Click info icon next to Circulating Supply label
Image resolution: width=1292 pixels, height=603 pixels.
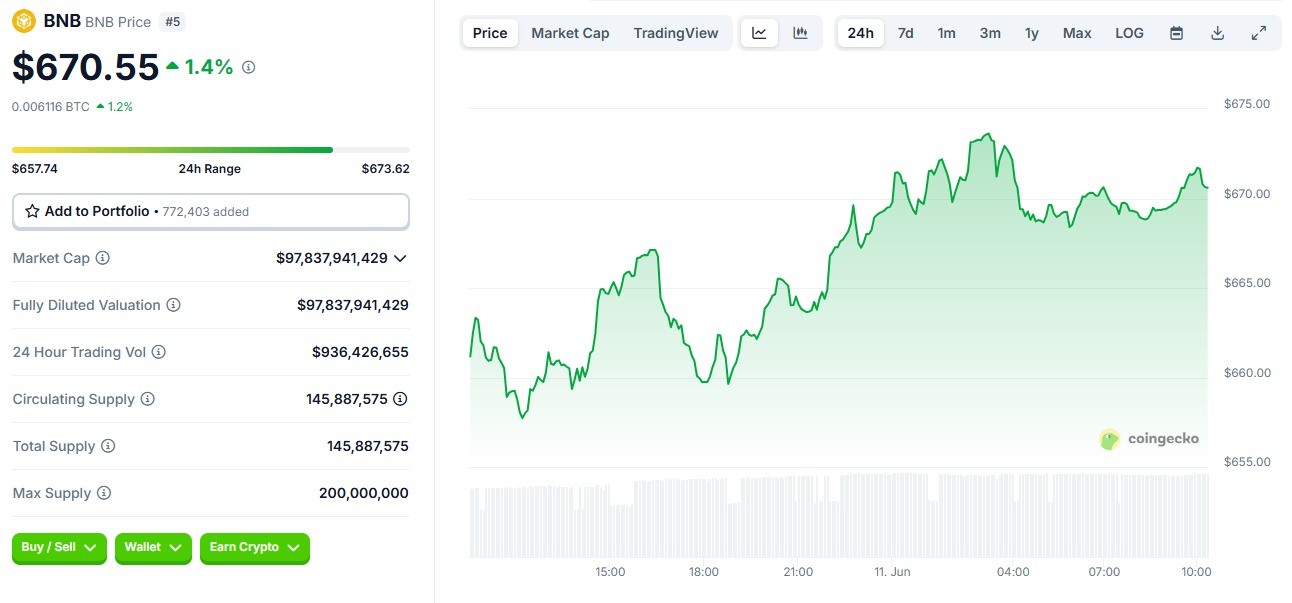pos(147,399)
